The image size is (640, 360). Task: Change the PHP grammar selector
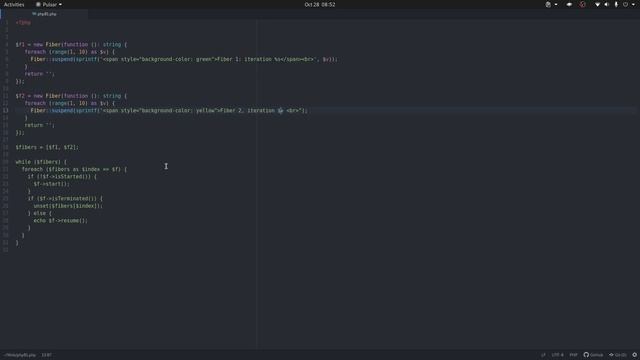tap(573, 355)
